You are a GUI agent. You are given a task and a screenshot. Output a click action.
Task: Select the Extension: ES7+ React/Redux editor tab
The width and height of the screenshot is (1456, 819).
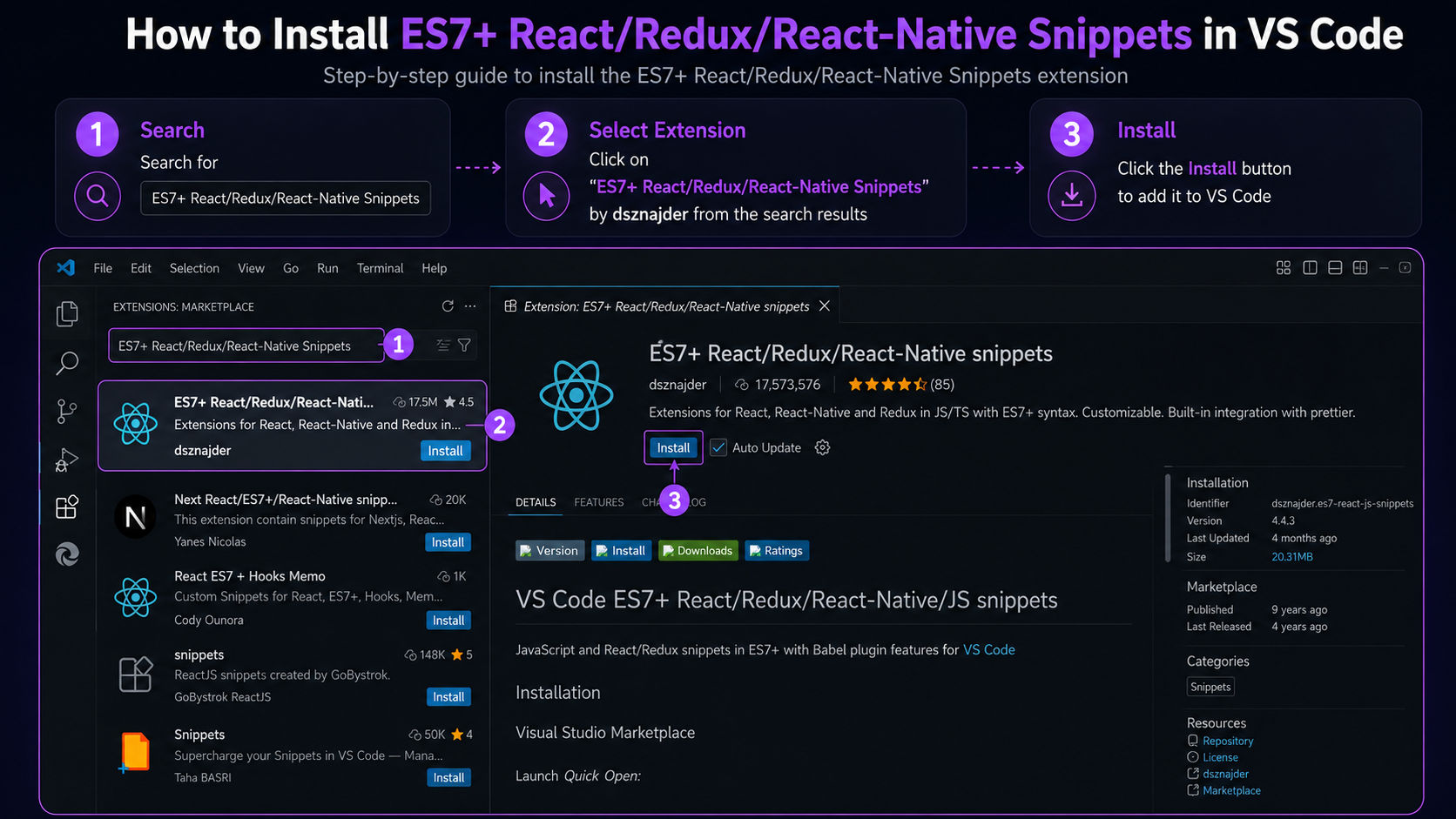(666, 306)
